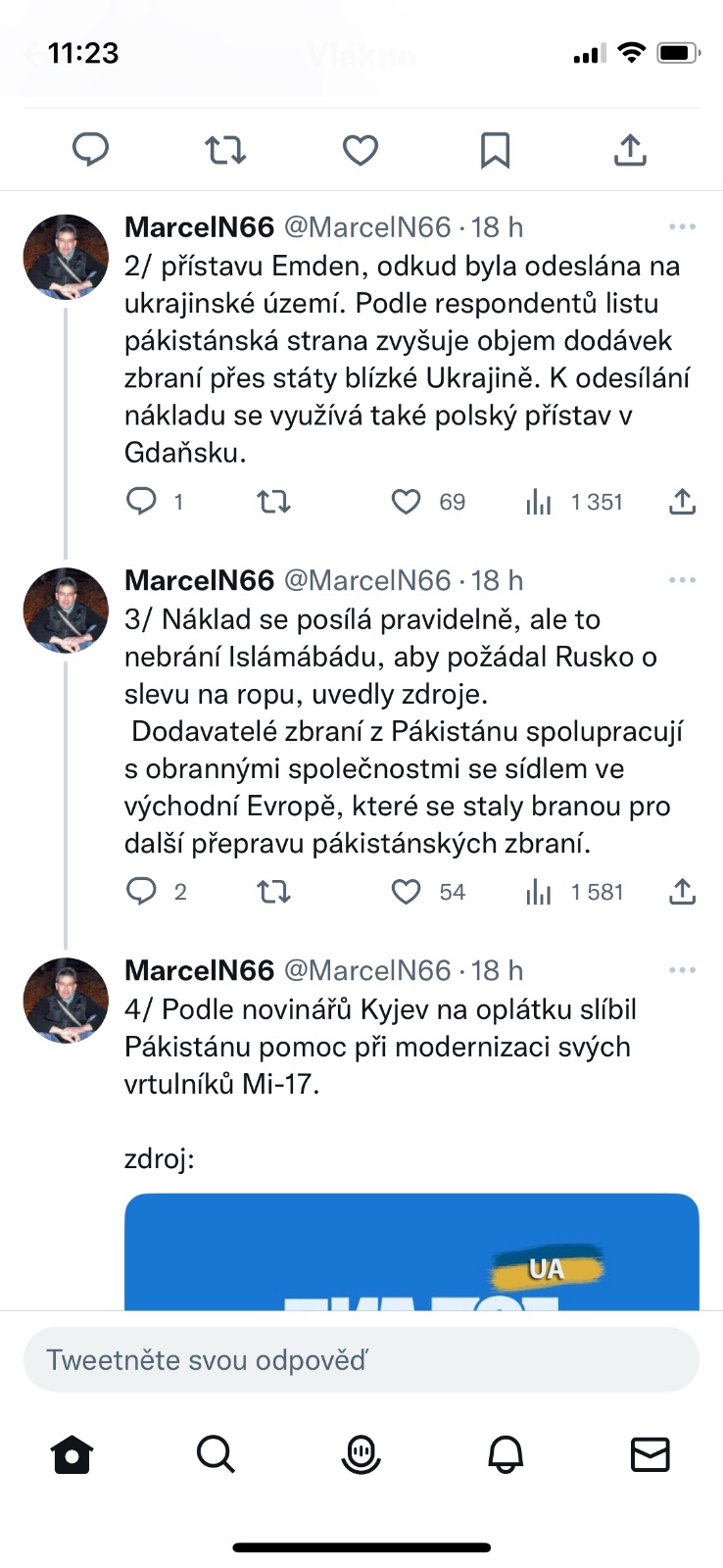Like the 2/ tweet with 69 likes
The height and width of the screenshot is (1568, 723).
click(407, 503)
